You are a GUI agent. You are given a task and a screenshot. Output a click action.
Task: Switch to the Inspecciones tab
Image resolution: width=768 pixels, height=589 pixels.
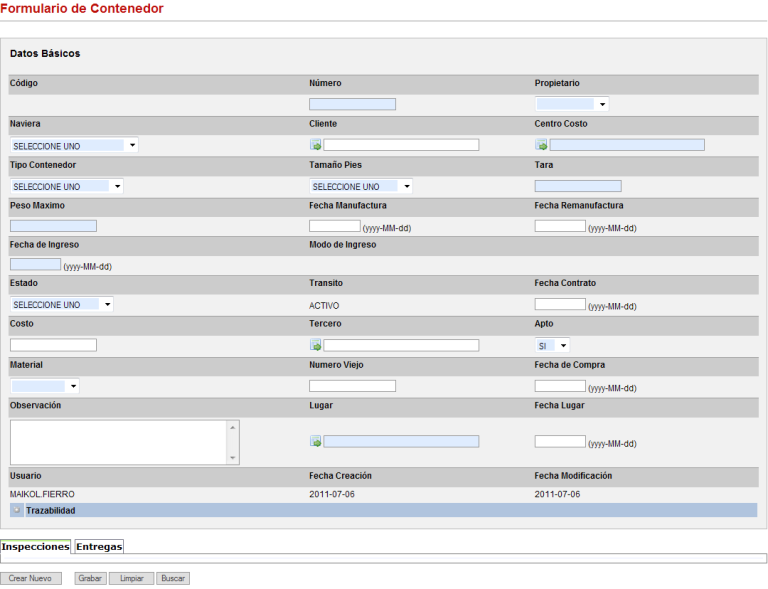click(x=35, y=546)
